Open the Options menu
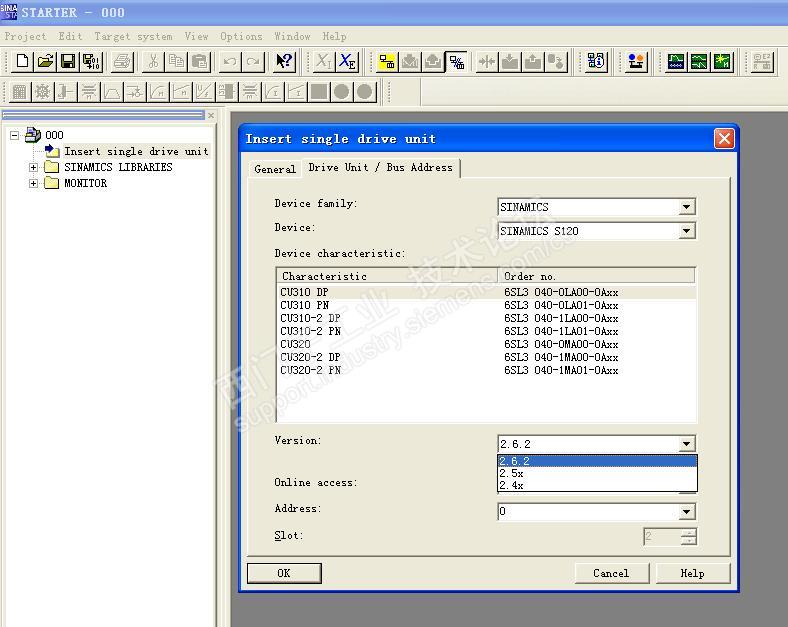The height and width of the screenshot is (627, 788). coord(241,36)
